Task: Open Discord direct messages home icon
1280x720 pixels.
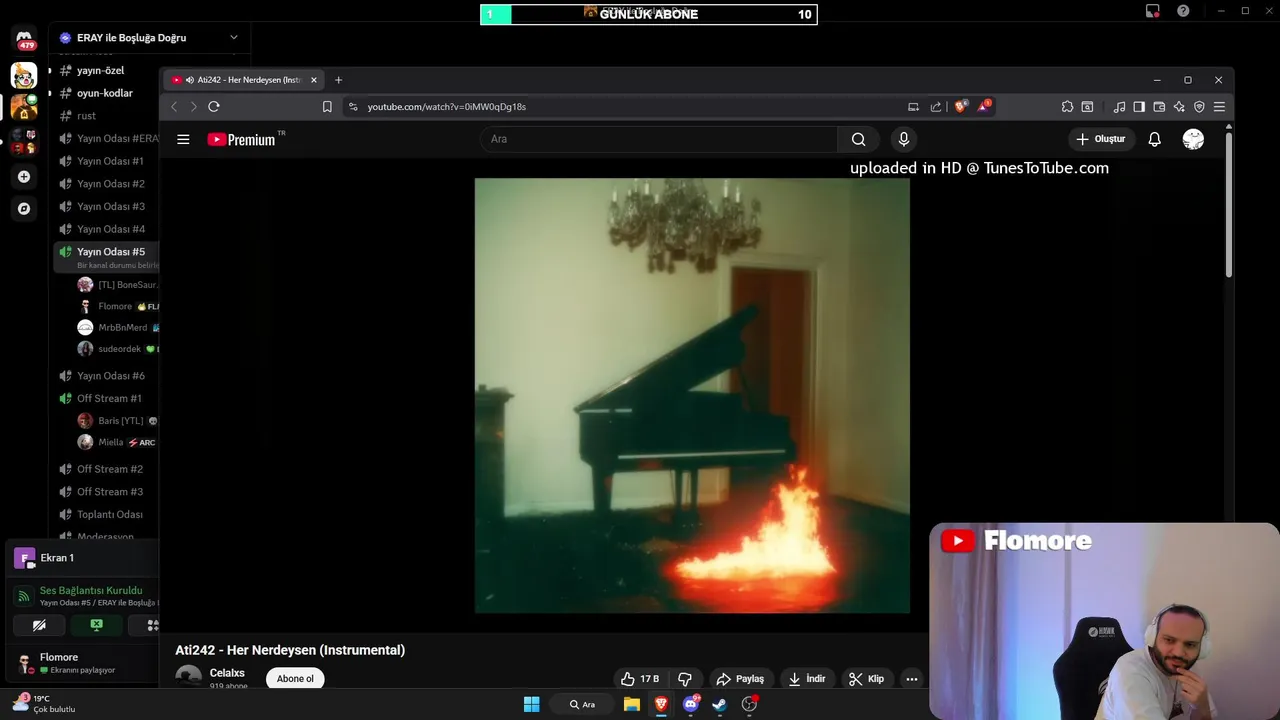Action: coord(24,40)
